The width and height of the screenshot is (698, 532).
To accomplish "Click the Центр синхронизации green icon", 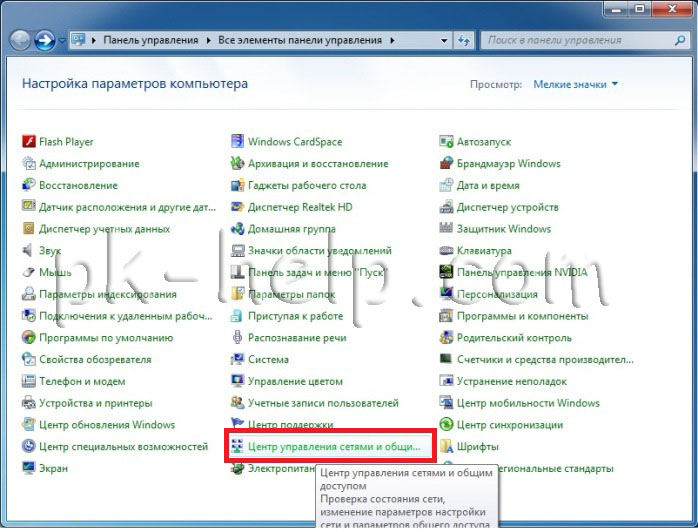I will 446,425.
